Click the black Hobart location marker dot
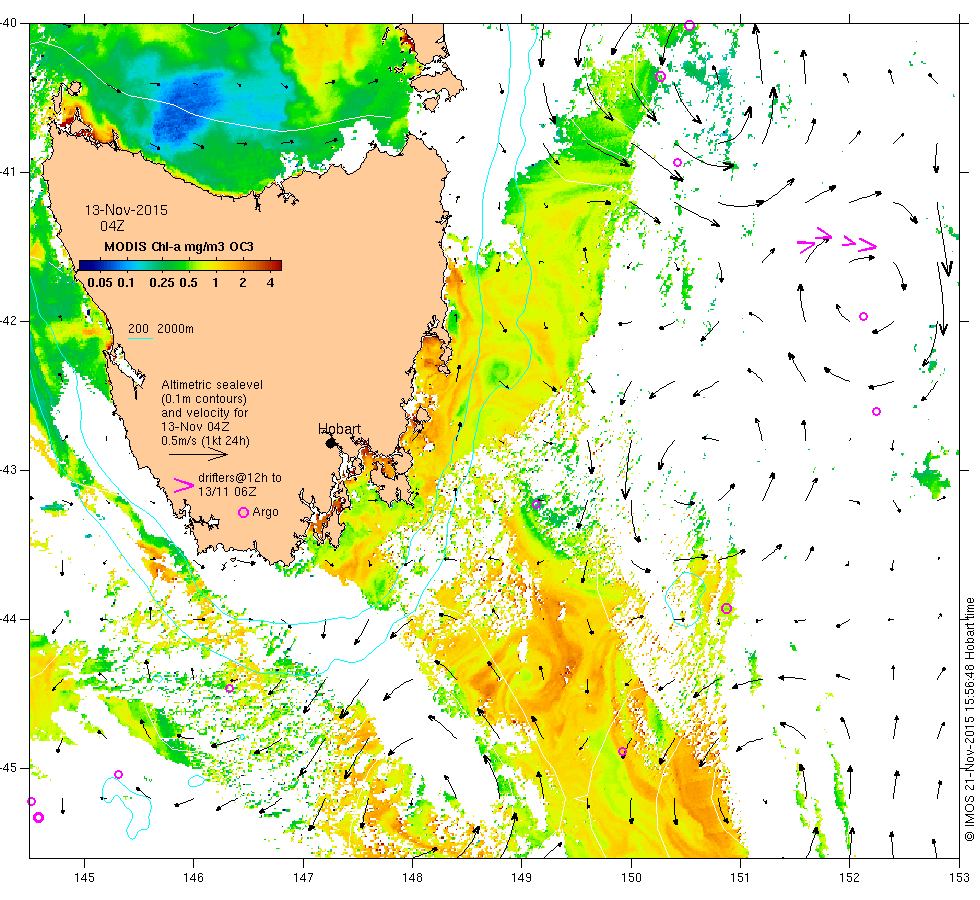Image resolution: width=980 pixels, height=900 pixels. click(x=331, y=443)
